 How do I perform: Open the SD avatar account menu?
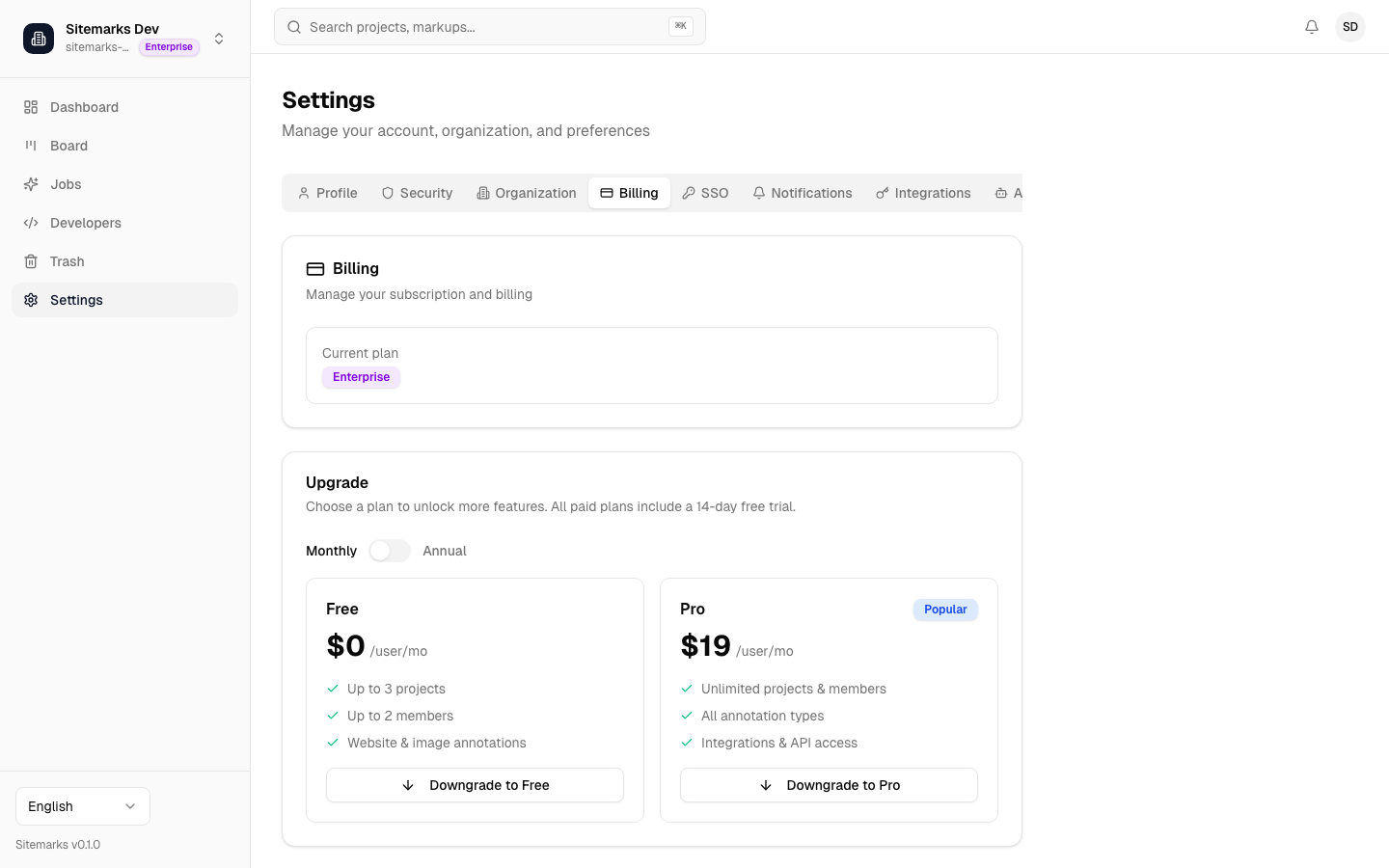(1350, 27)
